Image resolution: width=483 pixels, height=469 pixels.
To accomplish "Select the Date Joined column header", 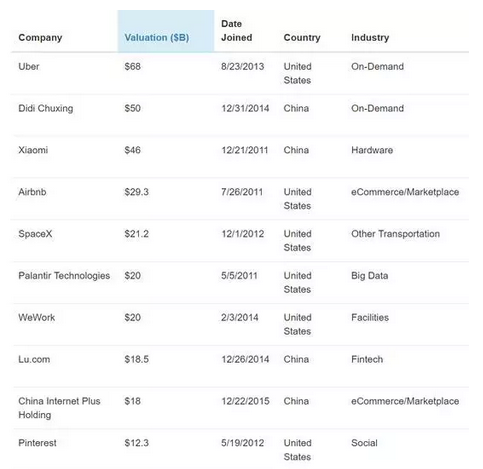I will [237, 31].
